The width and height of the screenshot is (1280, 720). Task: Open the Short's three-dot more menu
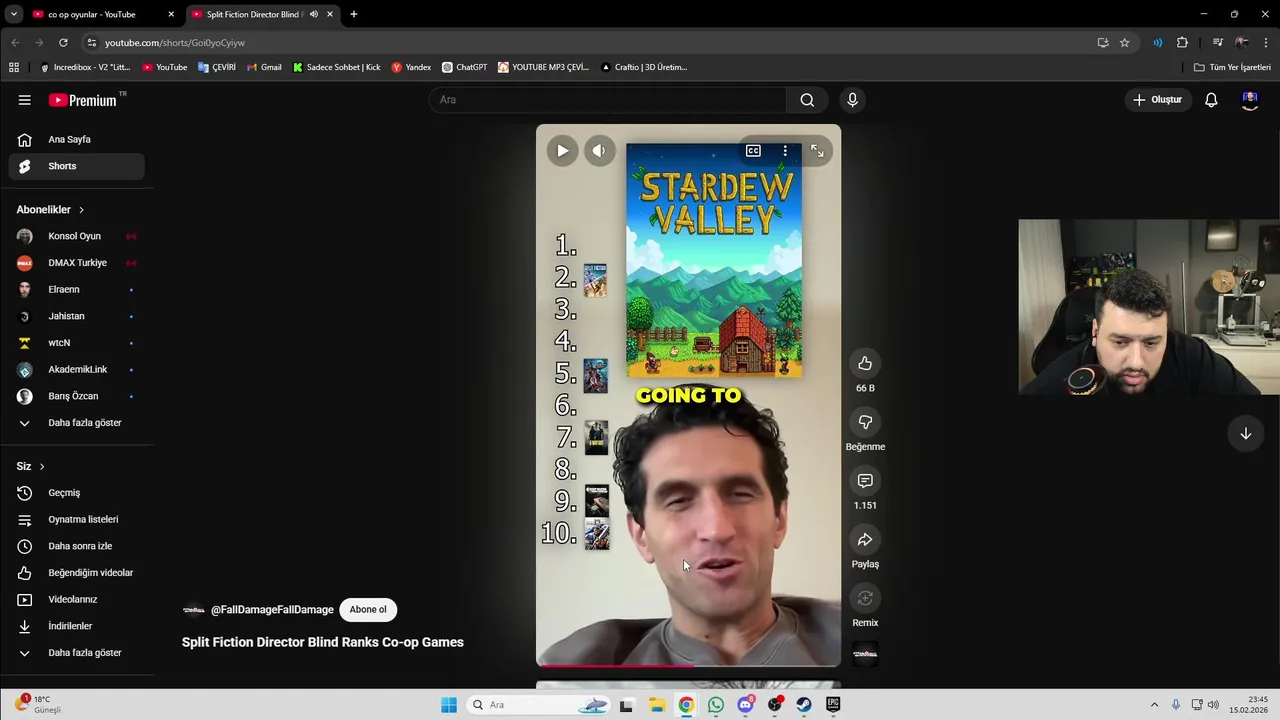[x=785, y=151]
